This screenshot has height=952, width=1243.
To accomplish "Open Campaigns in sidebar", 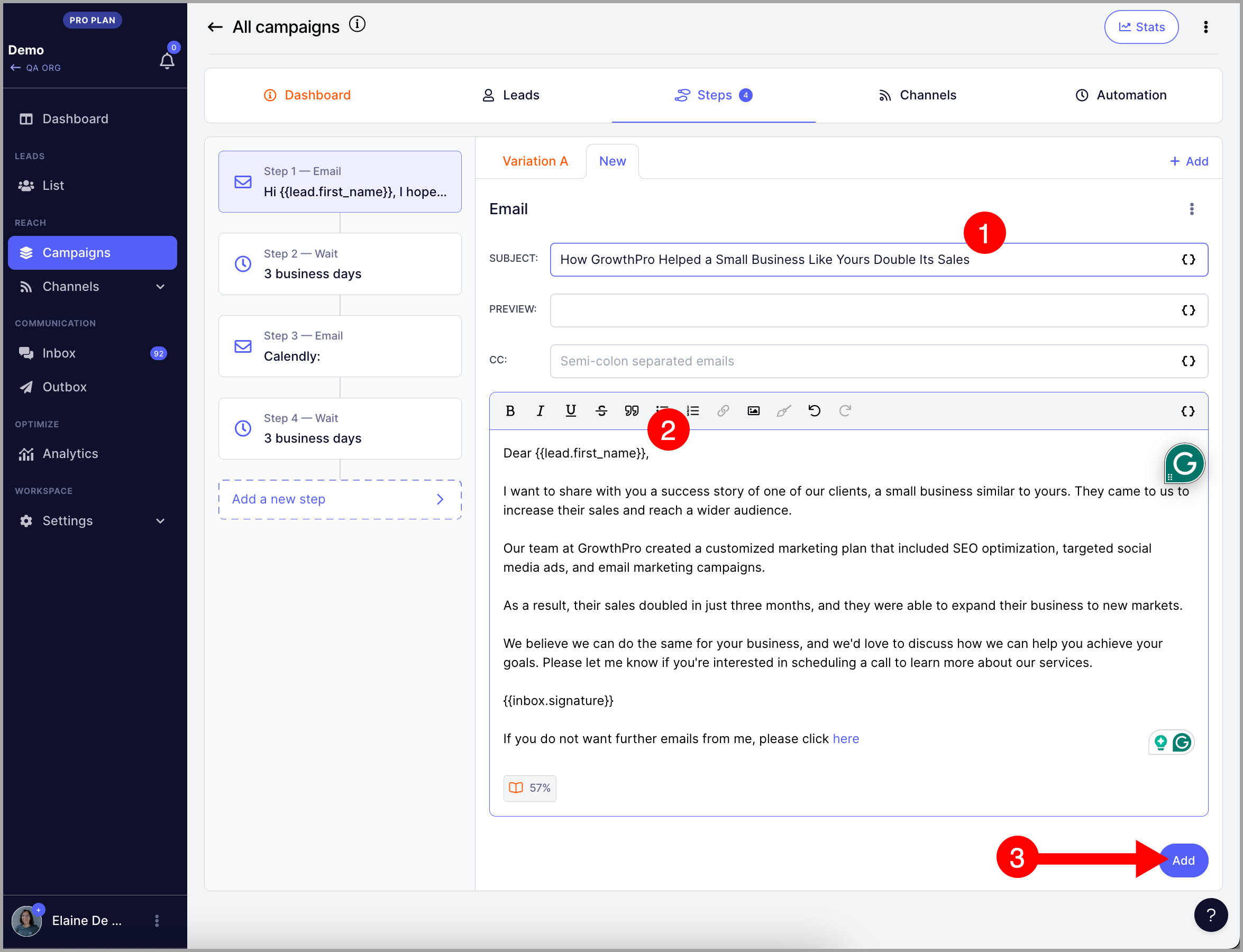I will (93, 253).
